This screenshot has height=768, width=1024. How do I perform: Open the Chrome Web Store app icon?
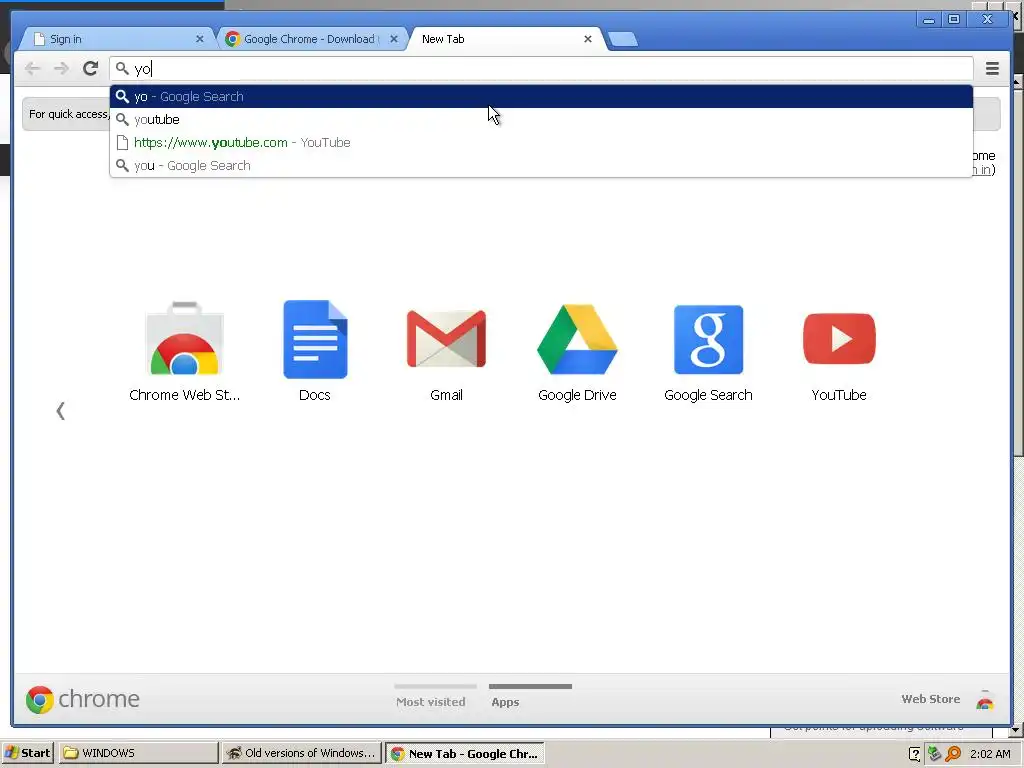pos(185,338)
